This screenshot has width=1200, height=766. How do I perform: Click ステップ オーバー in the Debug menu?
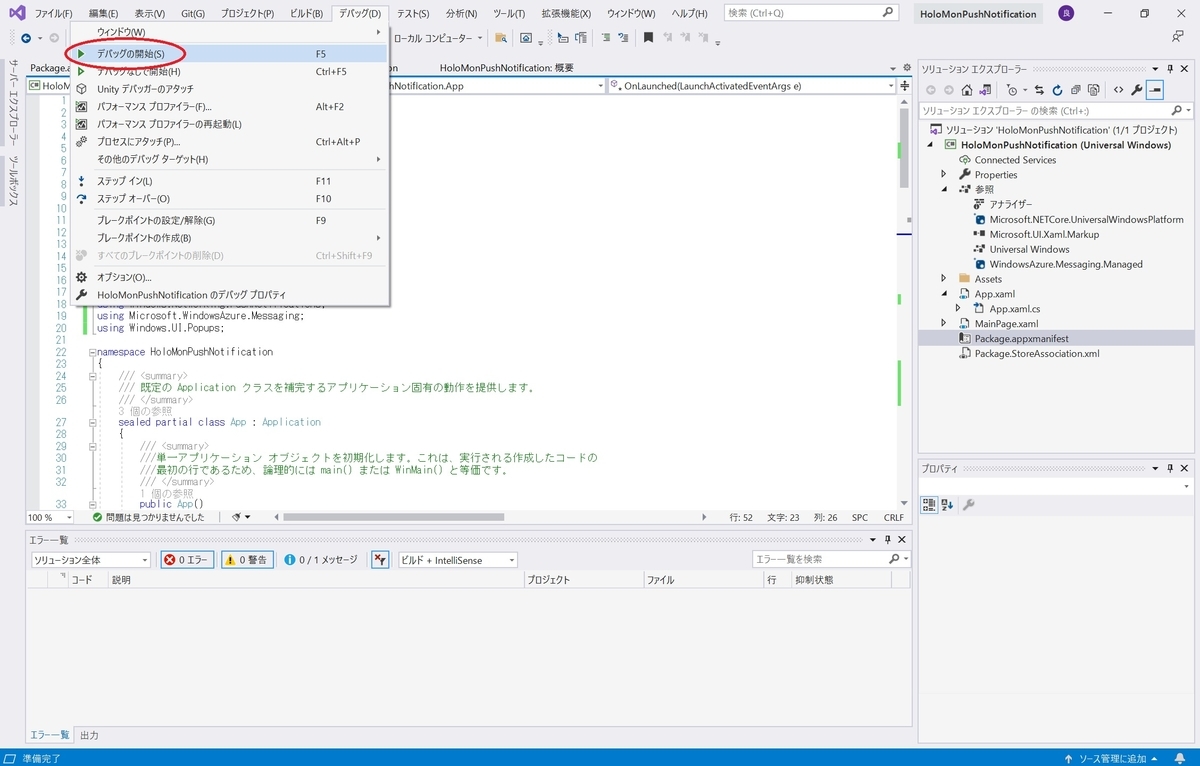pyautogui.click(x=229, y=198)
